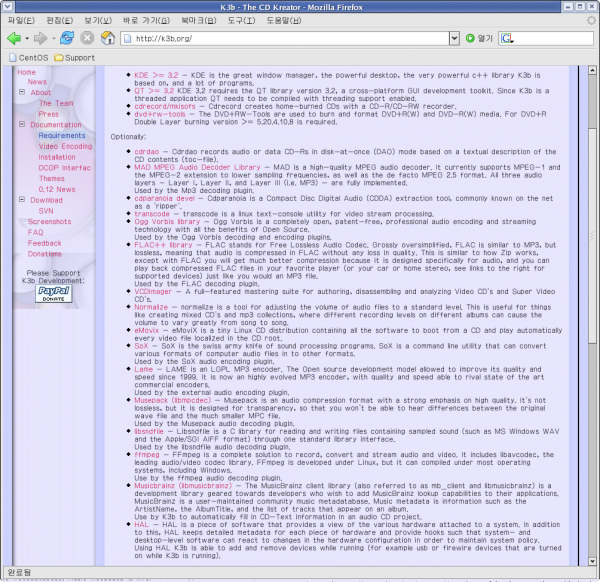Image resolution: width=600 pixels, height=582 pixels.
Task: Click the vertical scrollbar thumb
Action: pos(592,236)
